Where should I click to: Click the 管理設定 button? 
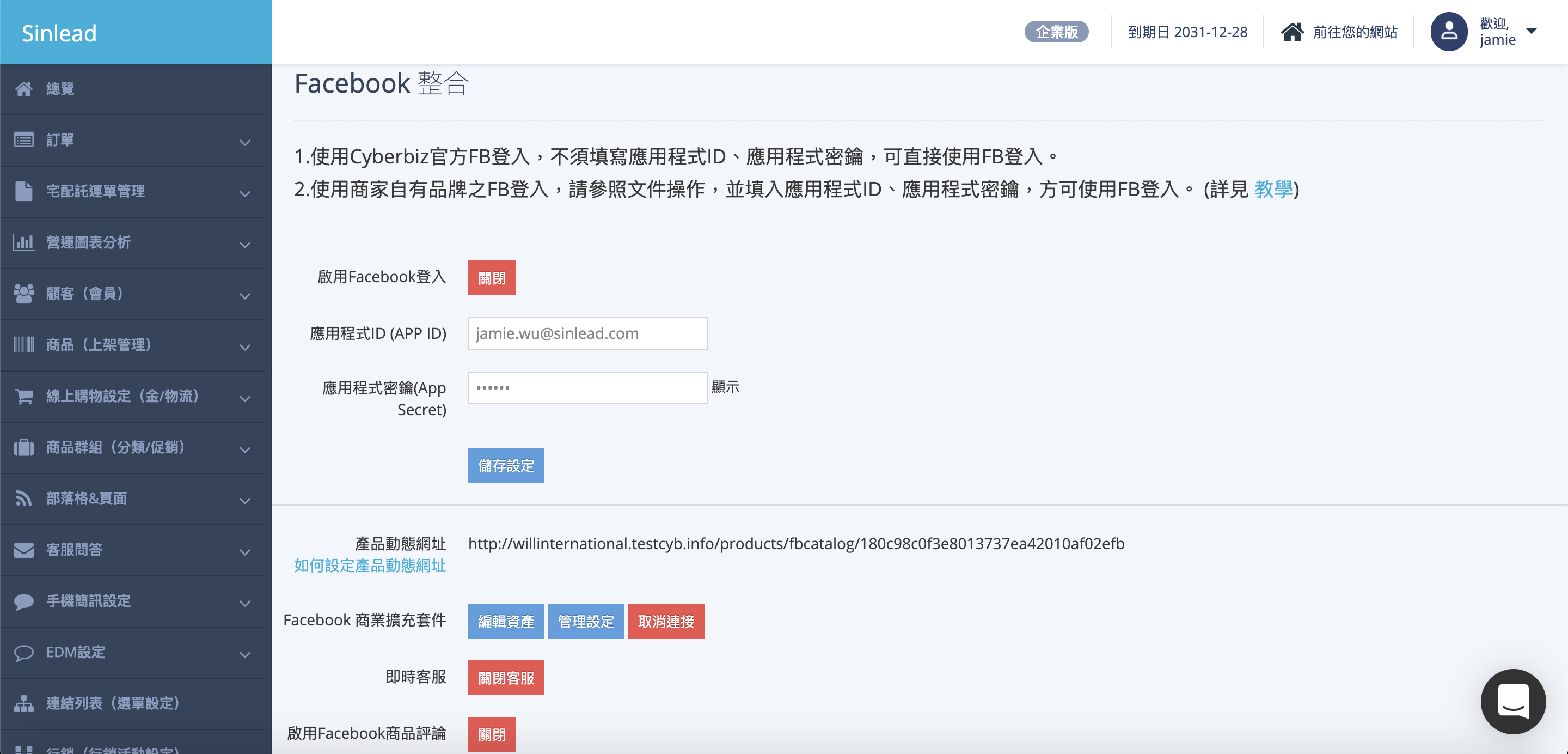tap(586, 621)
